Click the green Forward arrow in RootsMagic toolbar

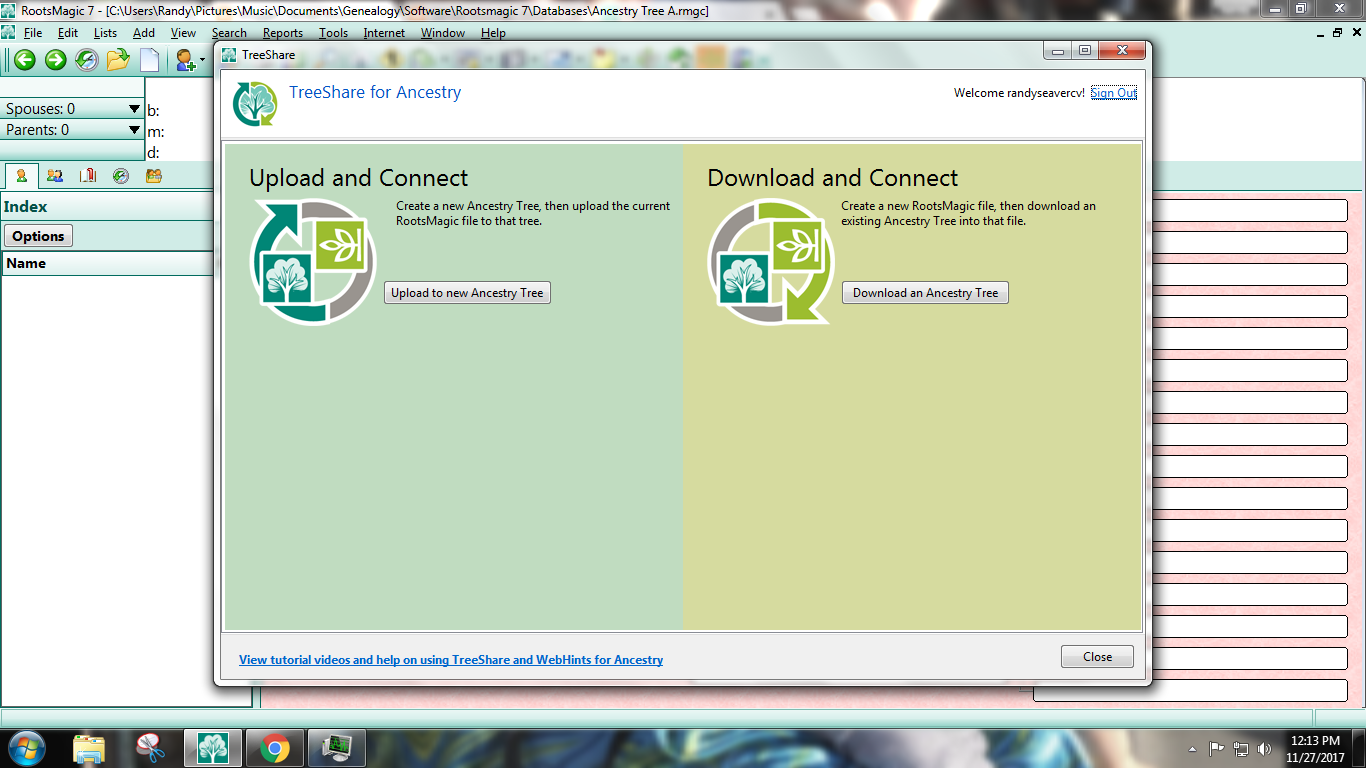tap(56, 60)
